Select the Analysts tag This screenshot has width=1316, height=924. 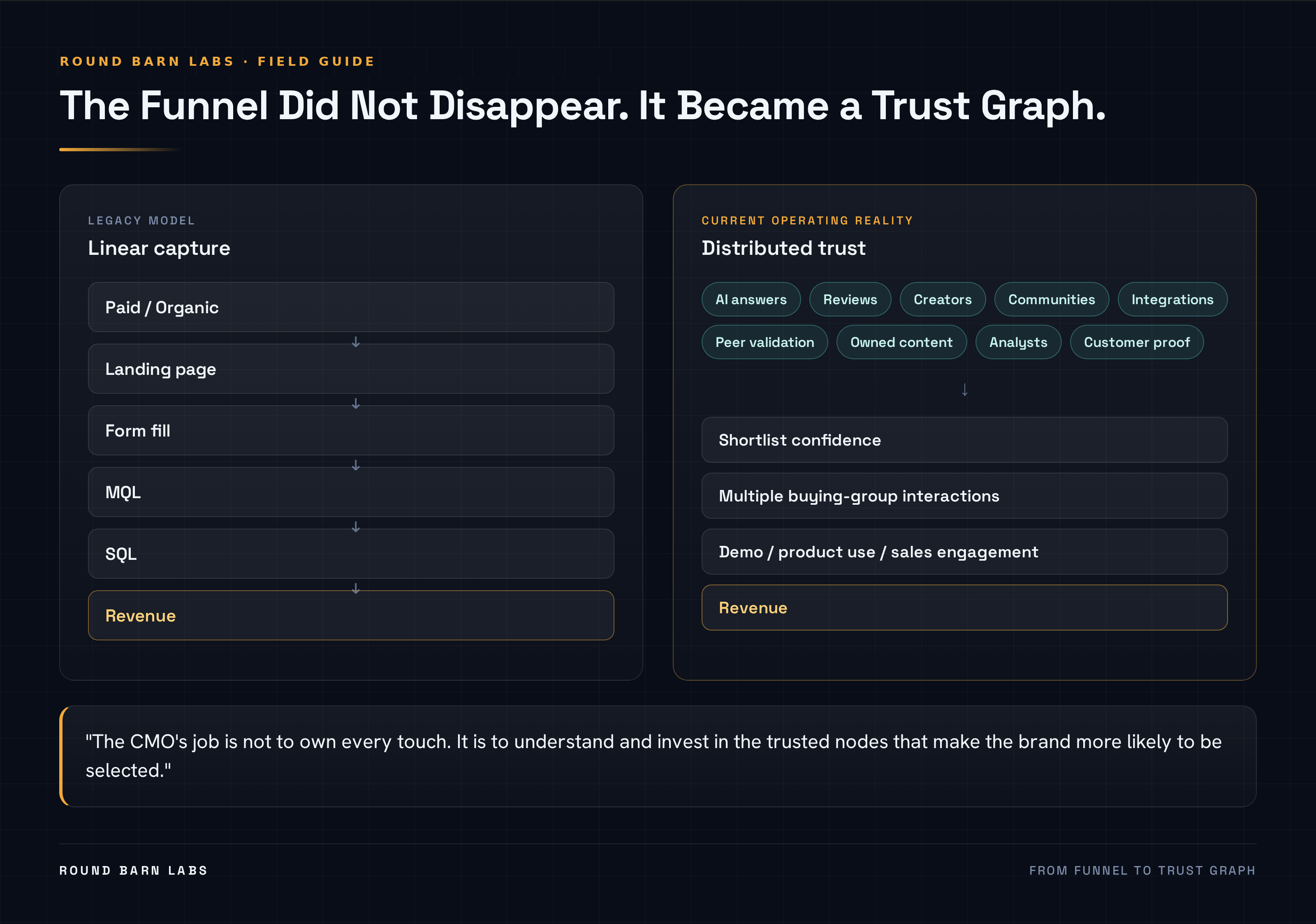coord(1018,342)
